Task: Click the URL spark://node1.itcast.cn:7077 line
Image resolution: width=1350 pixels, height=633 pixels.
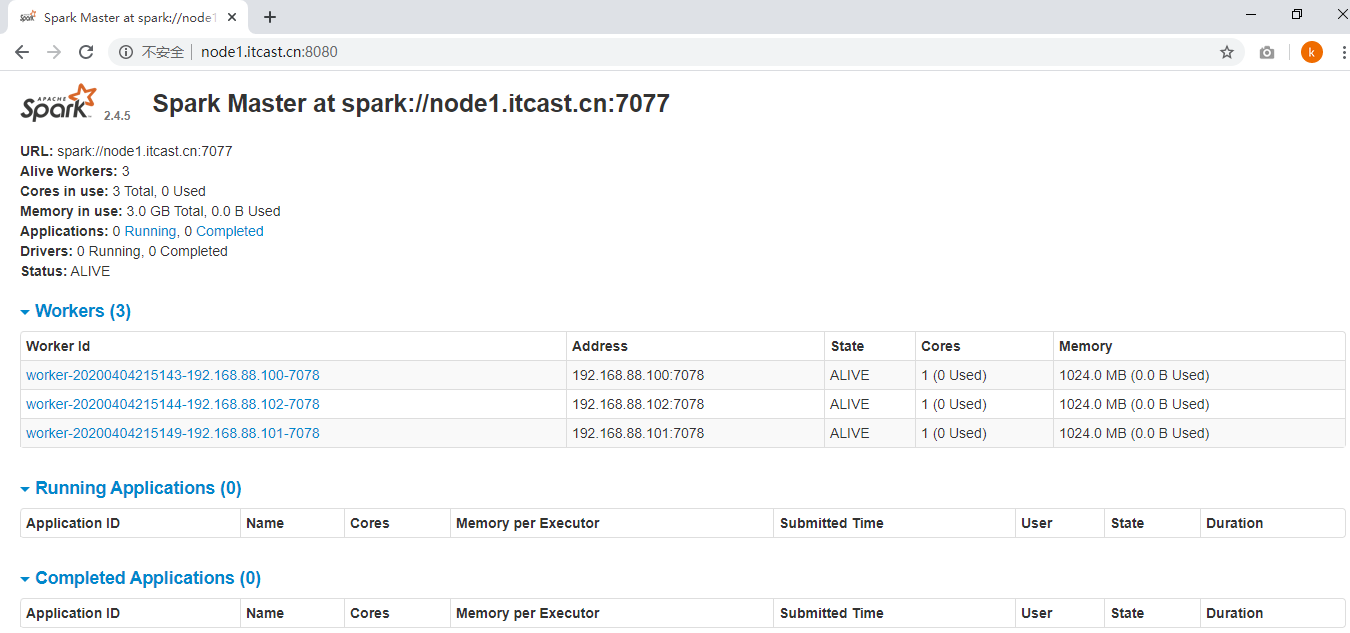Action: (x=126, y=151)
